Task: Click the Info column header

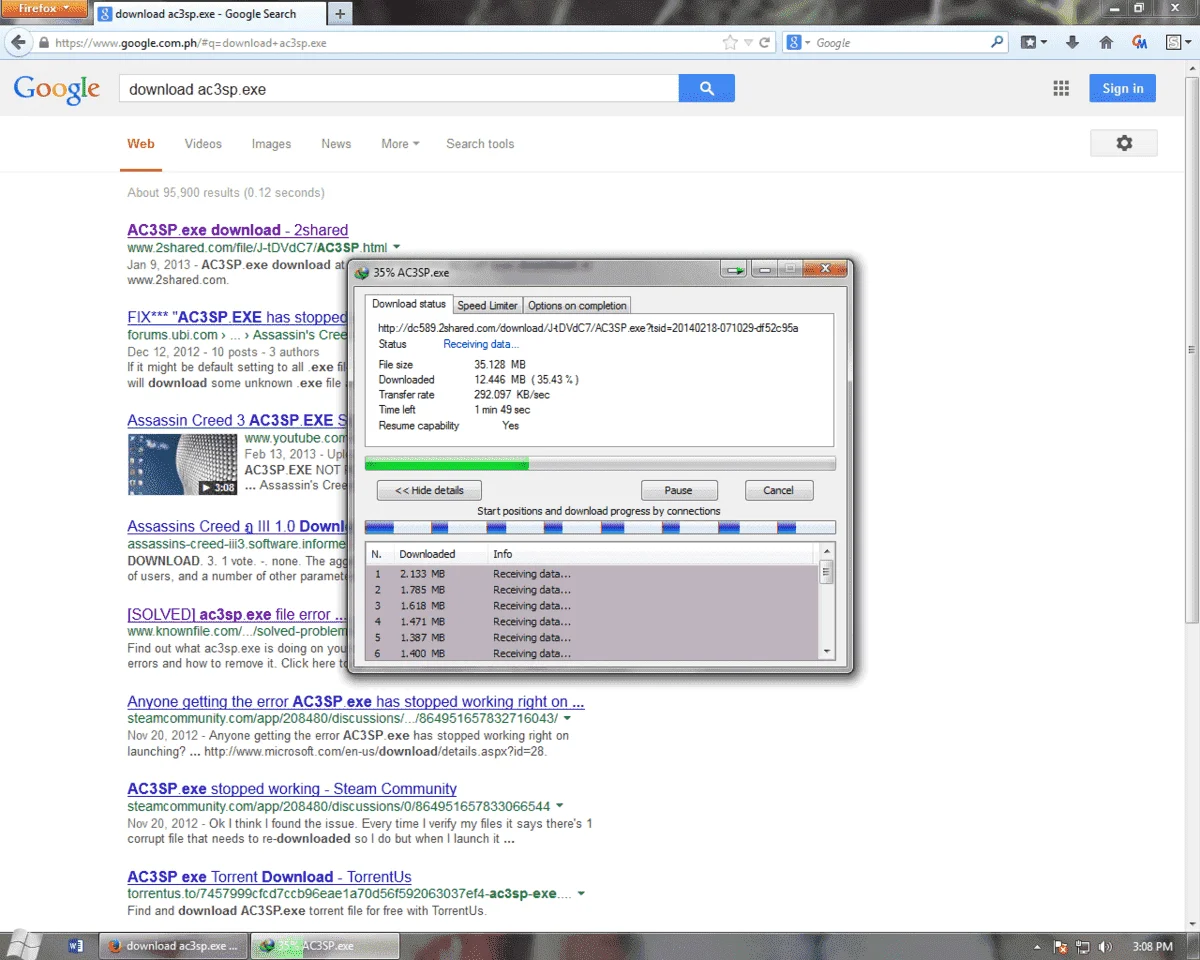Action: [653, 554]
